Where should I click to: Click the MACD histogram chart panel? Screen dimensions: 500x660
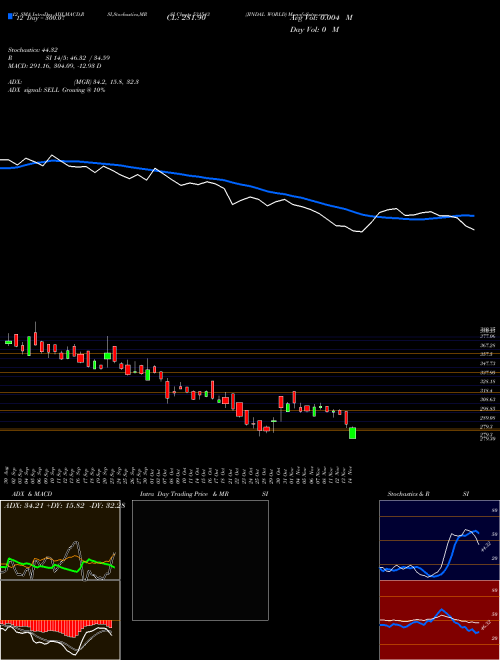pyautogui.click(x=60, y=620)
